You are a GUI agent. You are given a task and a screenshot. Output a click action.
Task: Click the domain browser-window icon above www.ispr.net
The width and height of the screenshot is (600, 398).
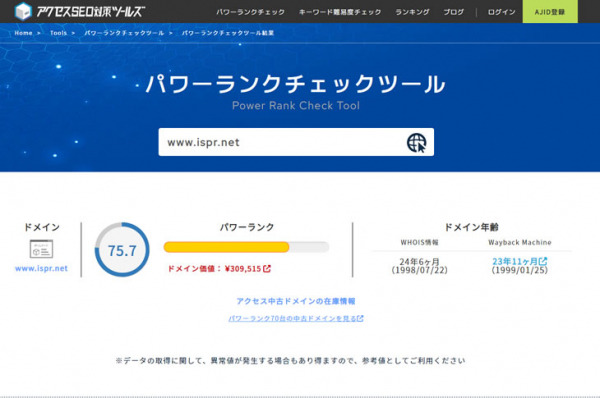coord(41,249)
